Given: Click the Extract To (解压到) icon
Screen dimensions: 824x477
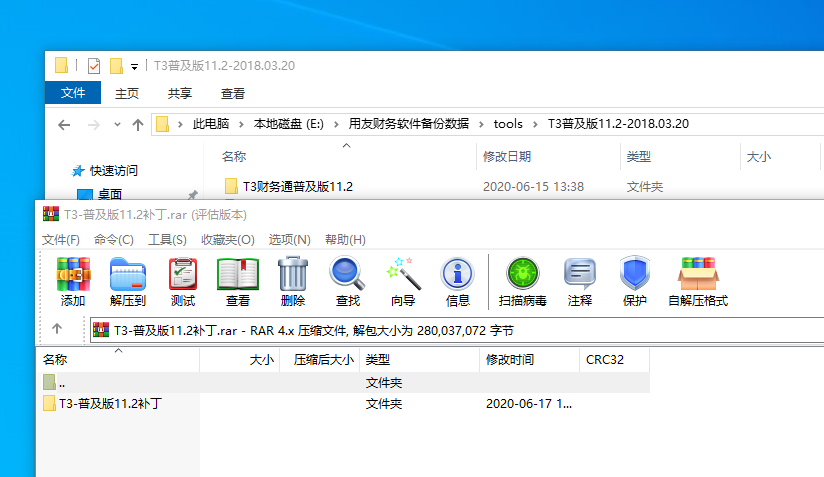Looking at the screenshot, I should 128,274.
